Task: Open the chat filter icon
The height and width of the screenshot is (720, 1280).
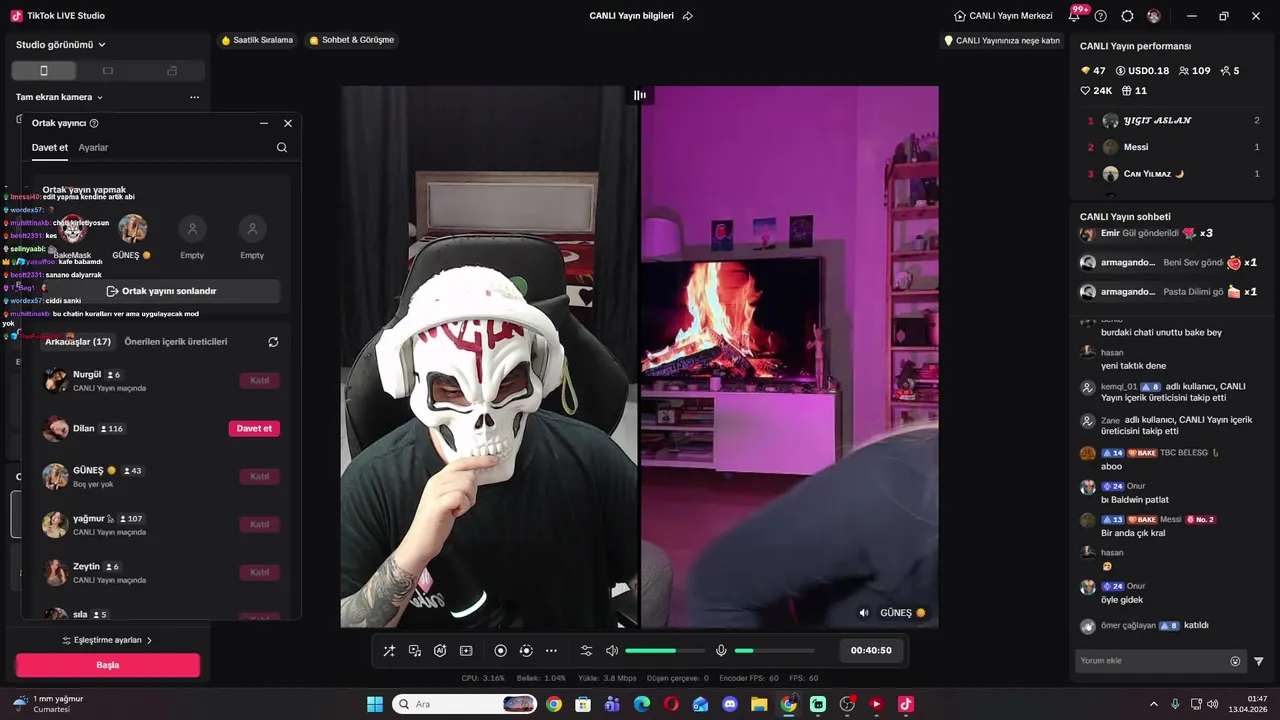Action: pos(1259,661)
